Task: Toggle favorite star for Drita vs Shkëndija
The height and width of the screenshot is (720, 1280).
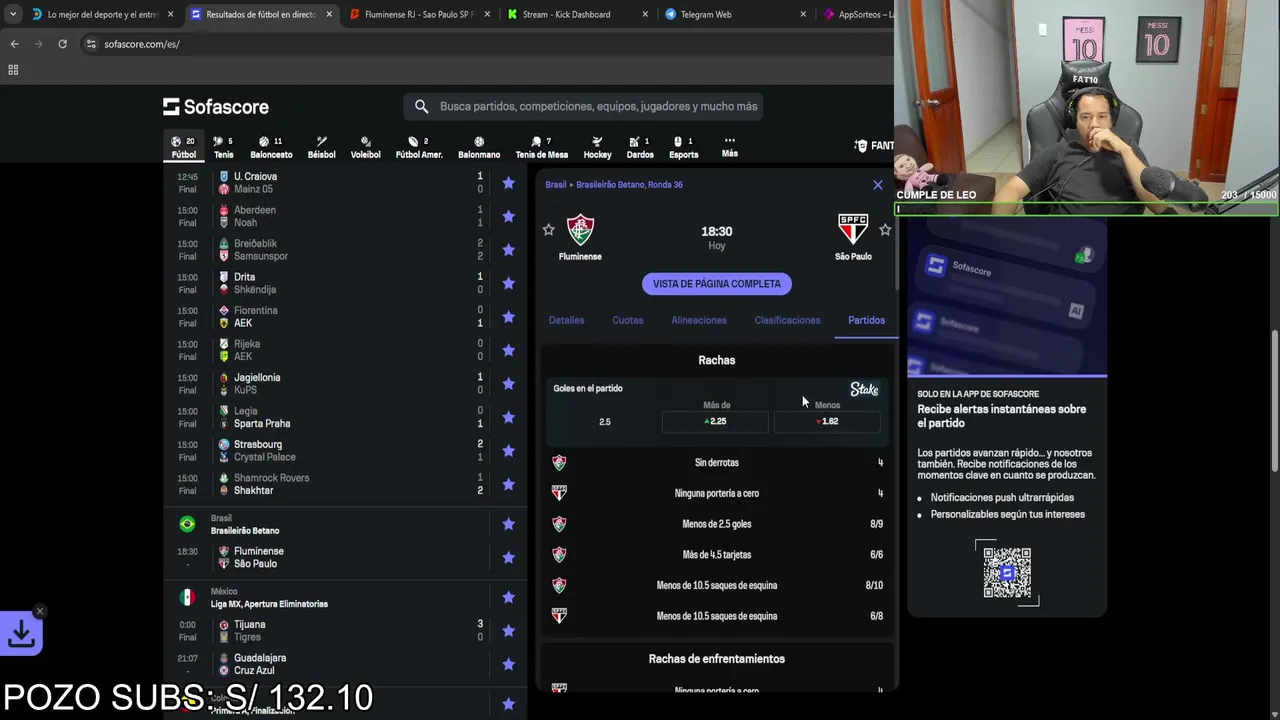Action: [508, 283]
